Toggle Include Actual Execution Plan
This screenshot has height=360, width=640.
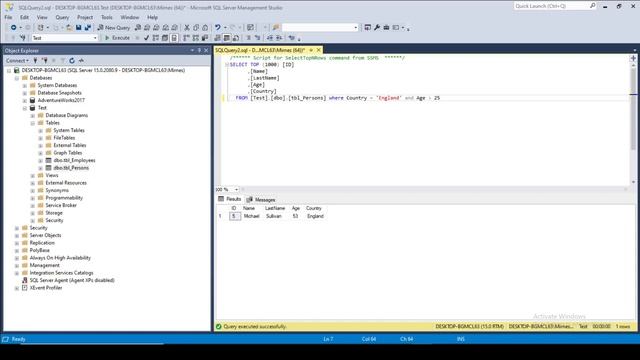[186, 38]
